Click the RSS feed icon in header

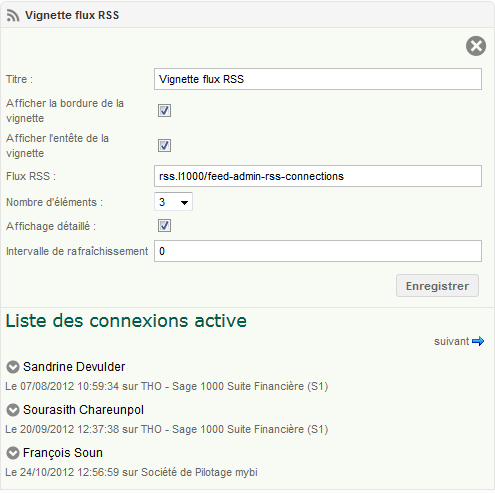tap(13, 16)
